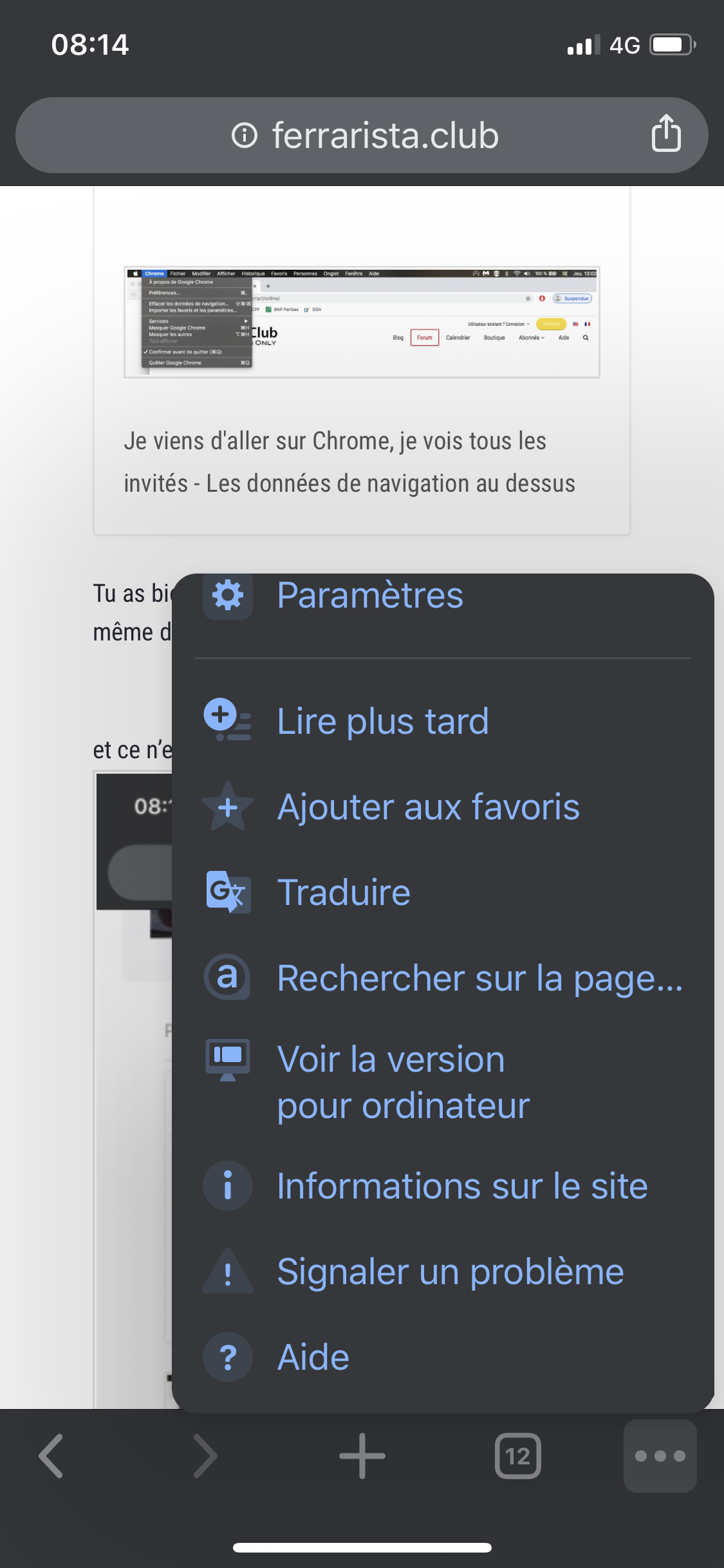Viewport: 724px width, 1568px height.
Task: Select Rechercher sur la page menu entry
Action: point(479,978)
